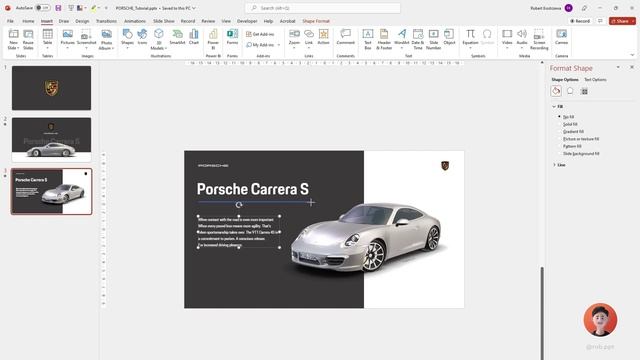This screenshot has height=360, width=640.
Task: Click the Equation icon
Action: click(x=470, y=34)
